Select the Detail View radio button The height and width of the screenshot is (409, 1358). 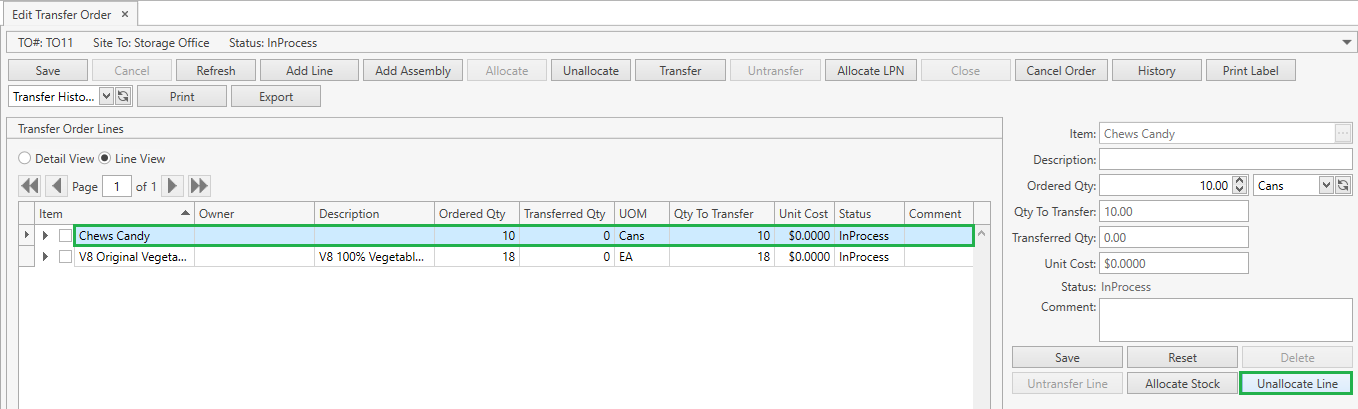click(25, 159)
